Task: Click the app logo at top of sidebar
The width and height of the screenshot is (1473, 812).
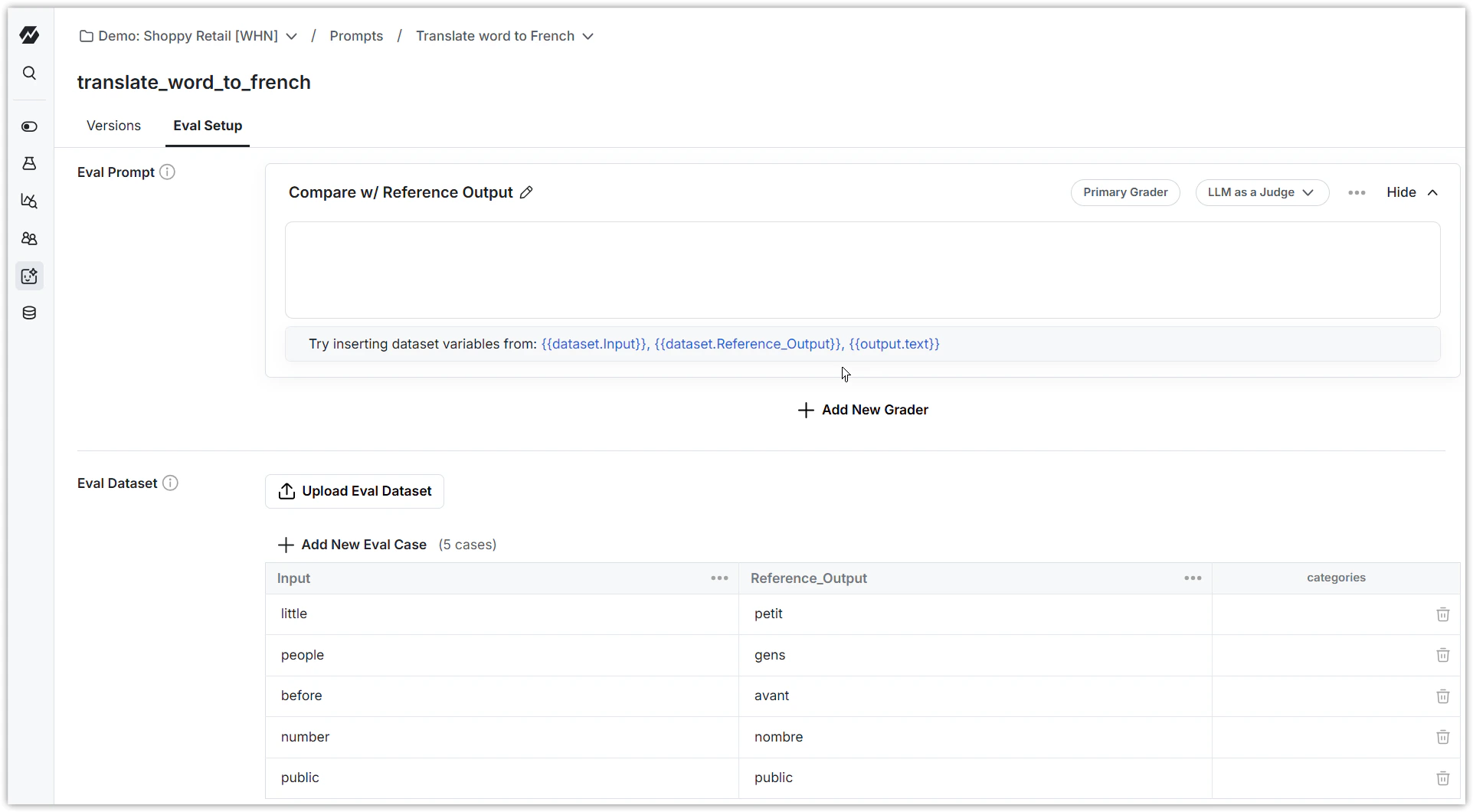Action: [x=29, y=35]
